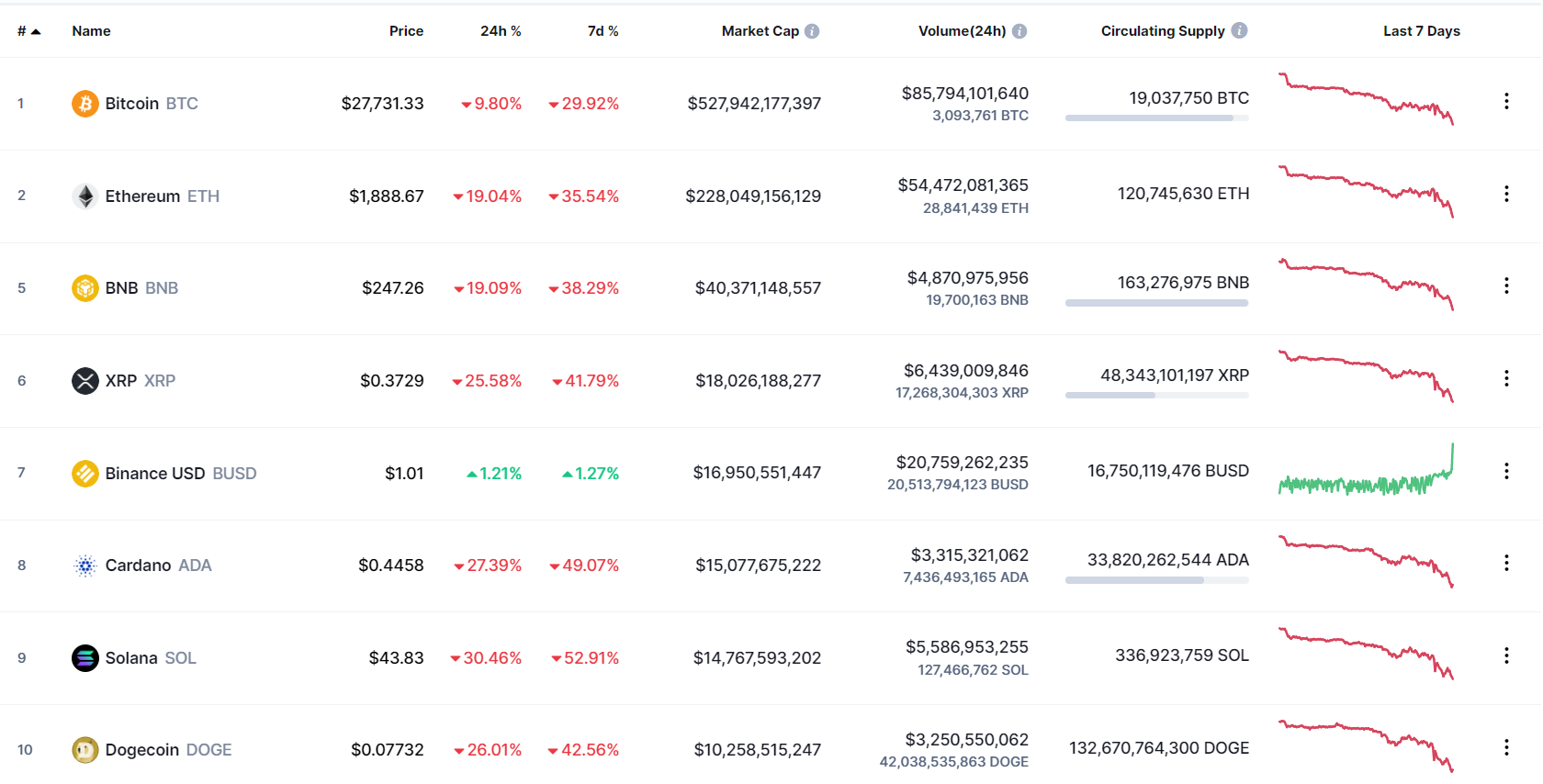Click the Bitcoin coin logo icon
This screenshot has width=1543, height=784.
[x=85, y=104]
